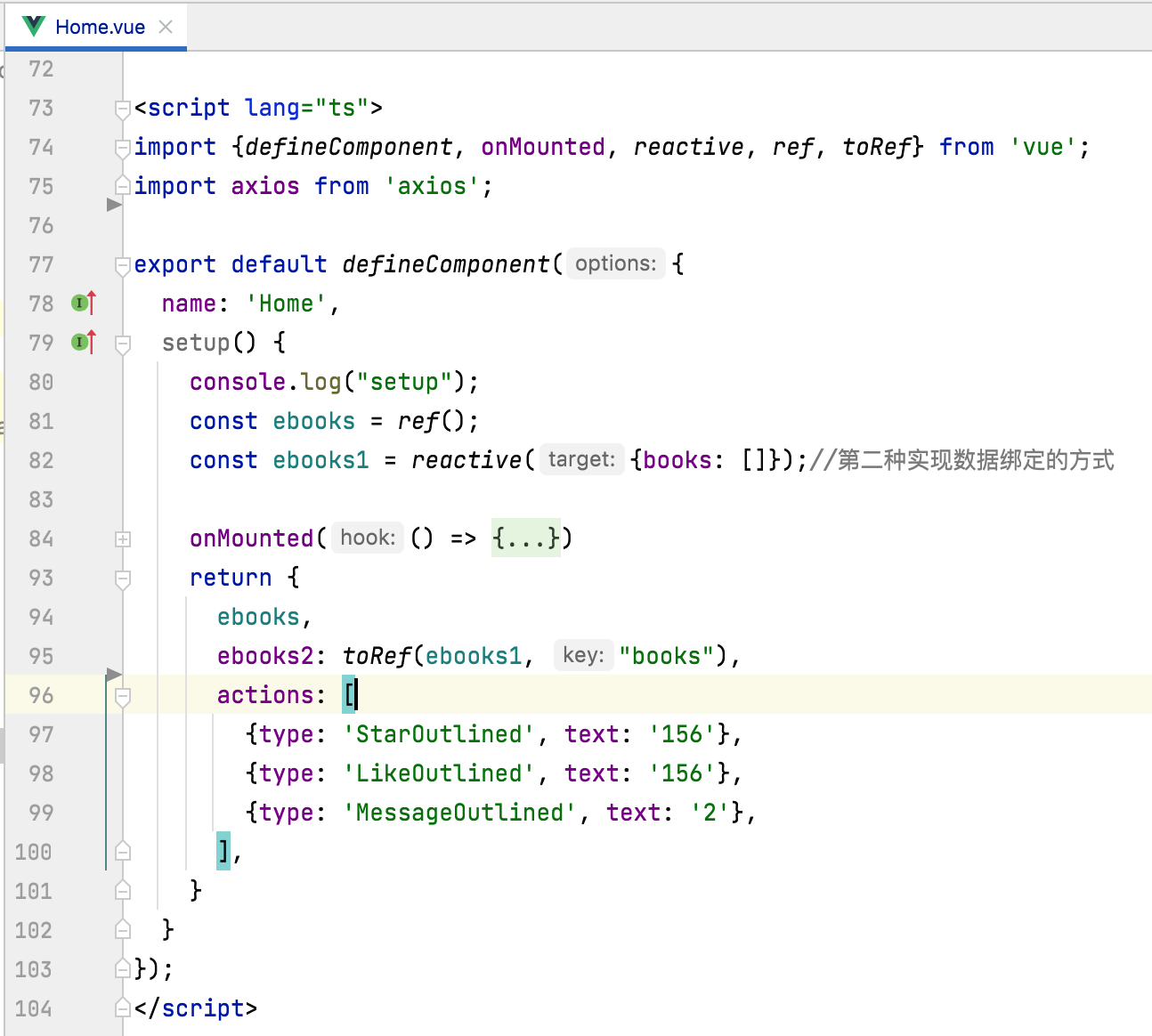Screen dimensions: 1152x1036
Task: Click the implements gutter icon on line 79
Action: point(83,343)
